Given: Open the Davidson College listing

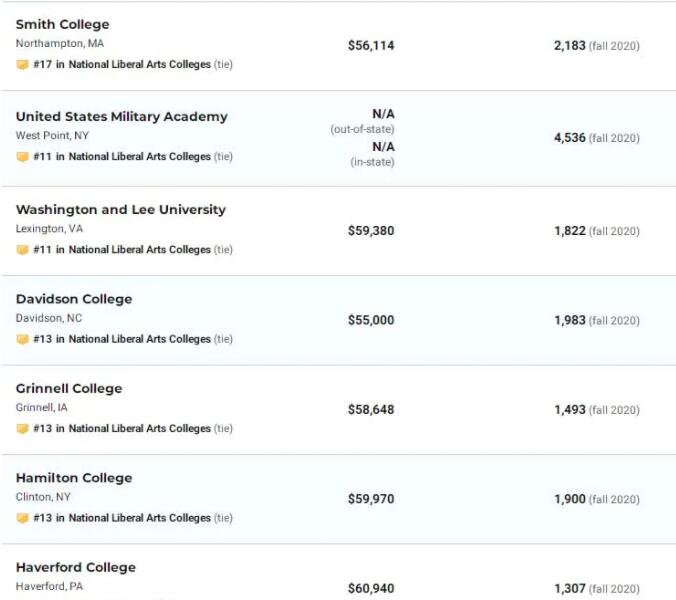Looking at the screenshot, I should (74, 299).
